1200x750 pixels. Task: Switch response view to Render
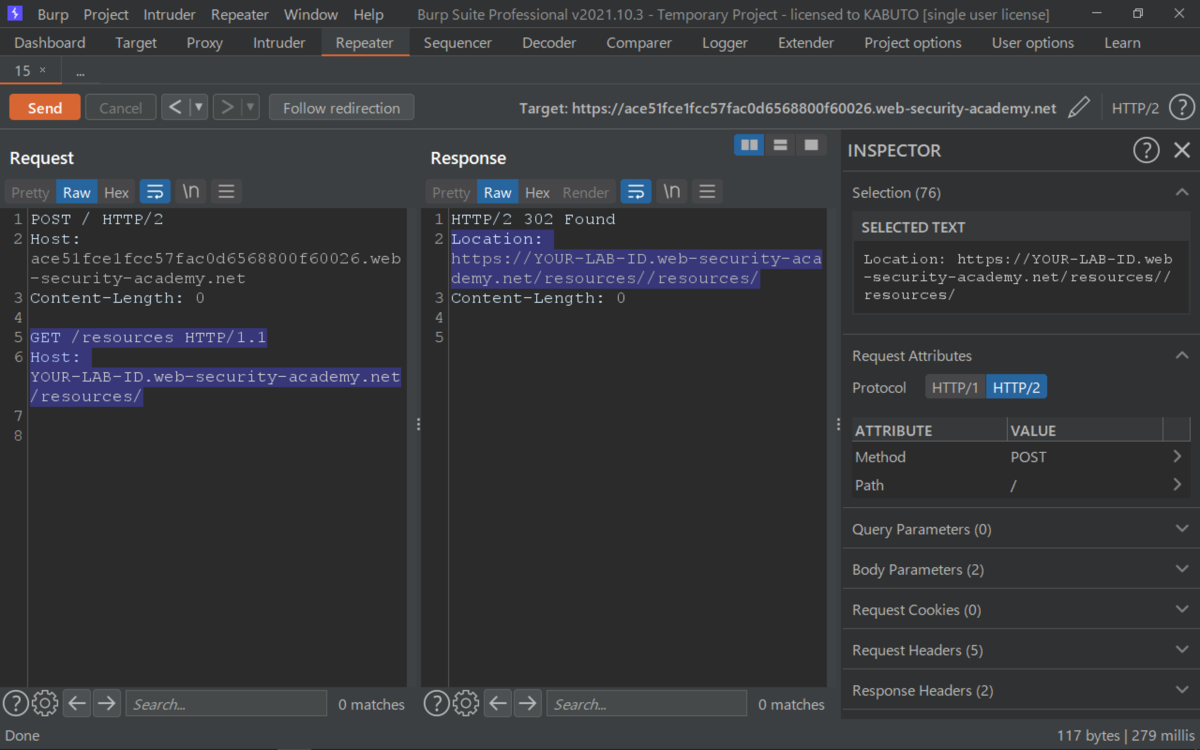tap(586, 193)
